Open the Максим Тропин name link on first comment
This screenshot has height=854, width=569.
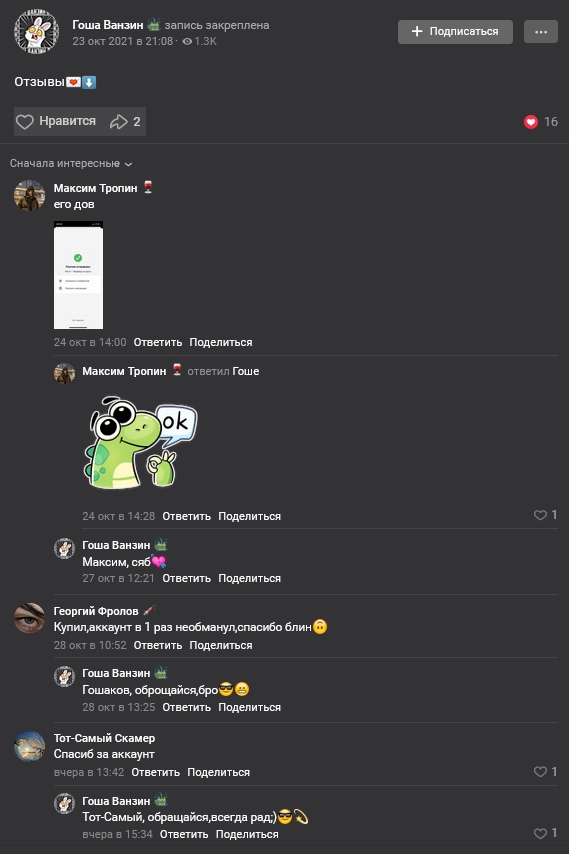[x=95, y=188]
